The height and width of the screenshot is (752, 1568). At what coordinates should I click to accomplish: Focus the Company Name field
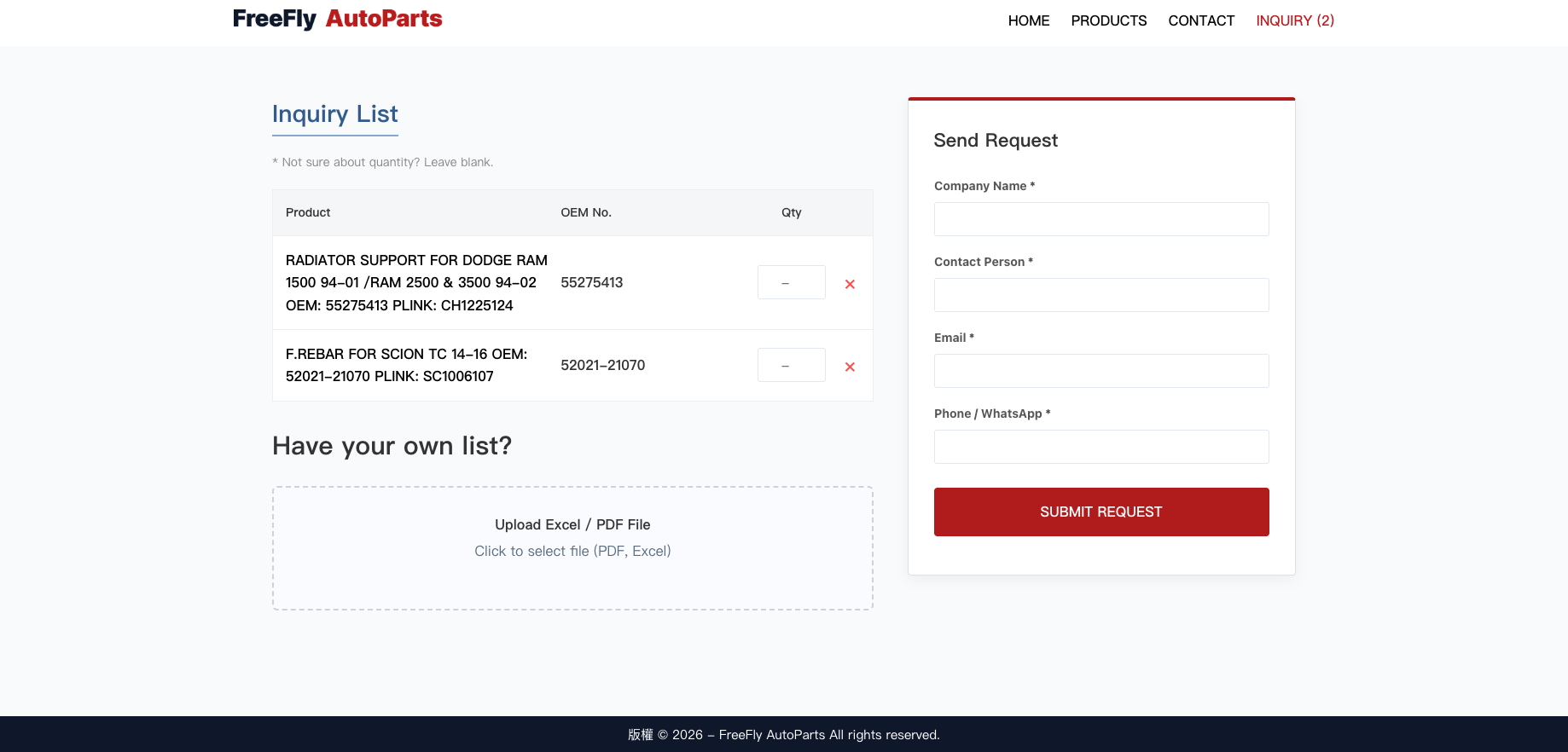(1101, 219)
